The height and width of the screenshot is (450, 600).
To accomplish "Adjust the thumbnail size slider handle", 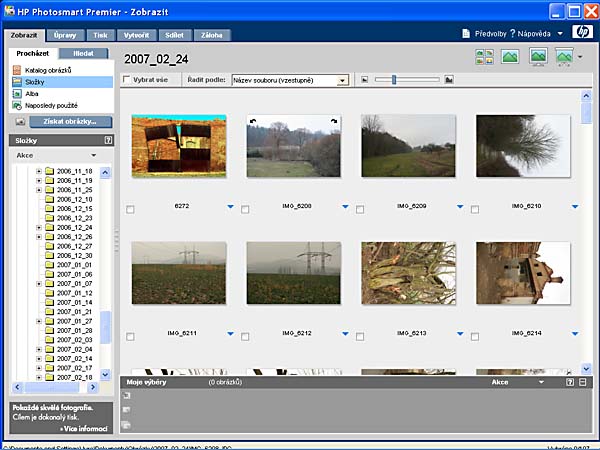I will tap(394, 79).
